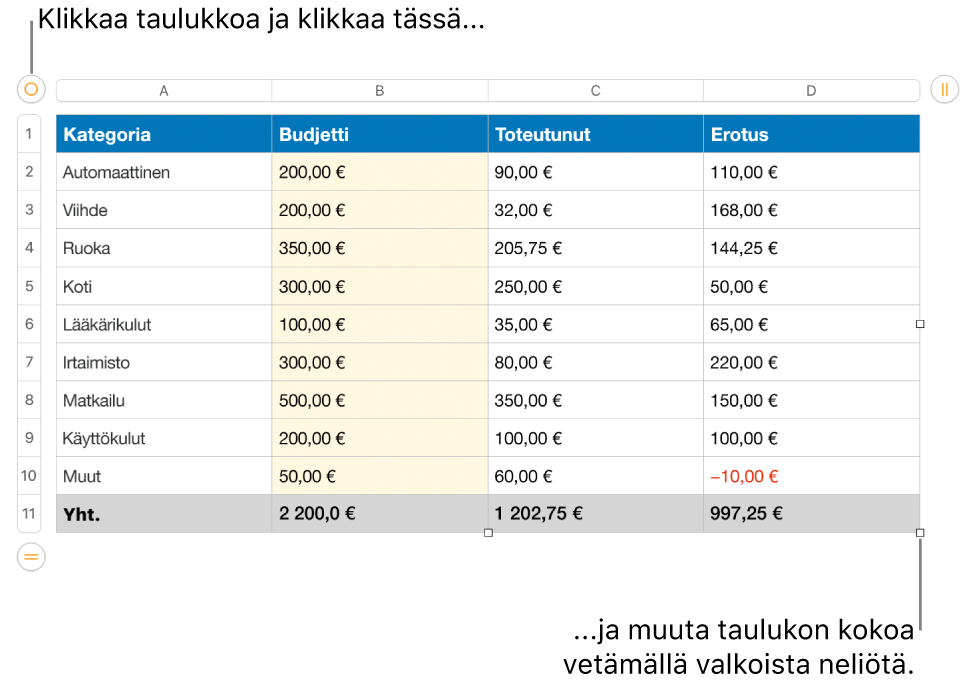
Task: Select column A header tab
Action: coord(164,90)
